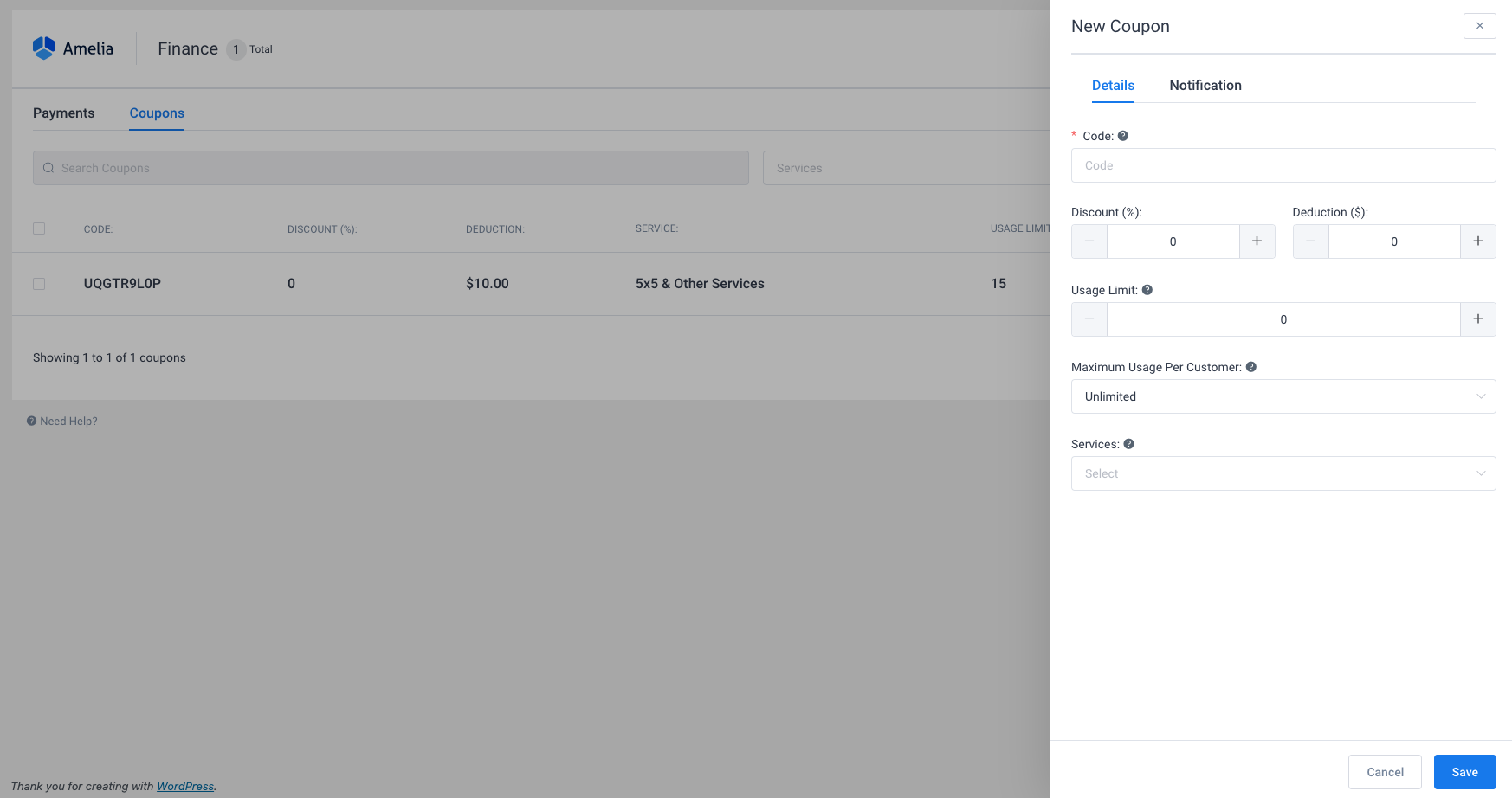1512x798 pixels.
Task: Click help icon next to Services label
Action: 1128,443
